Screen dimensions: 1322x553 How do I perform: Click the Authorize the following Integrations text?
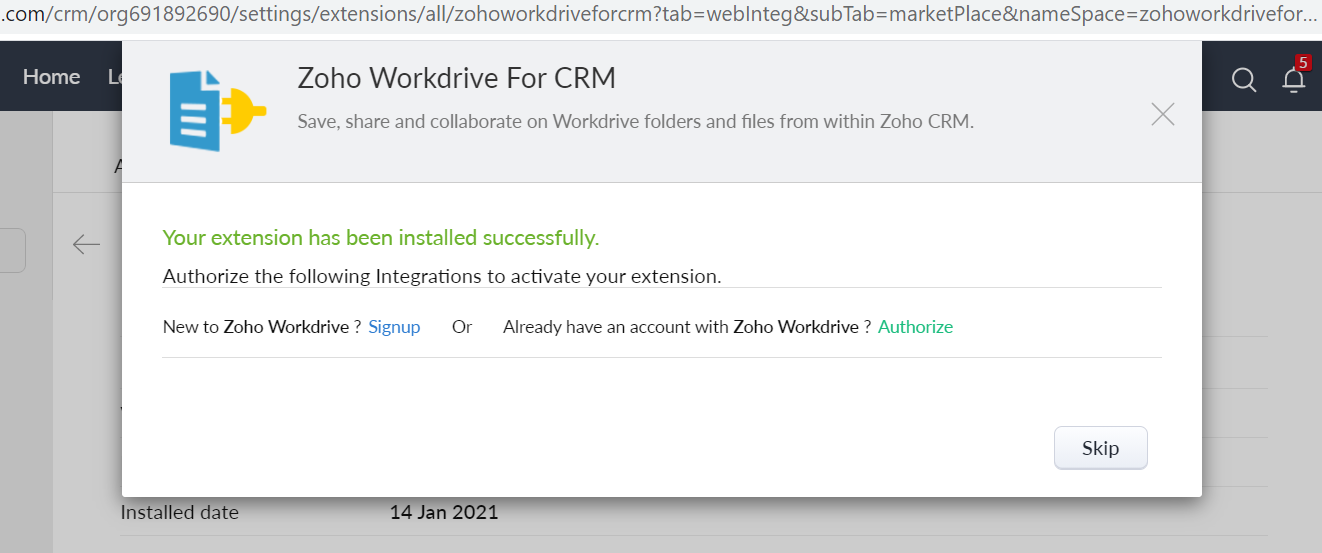coord(441,276)
